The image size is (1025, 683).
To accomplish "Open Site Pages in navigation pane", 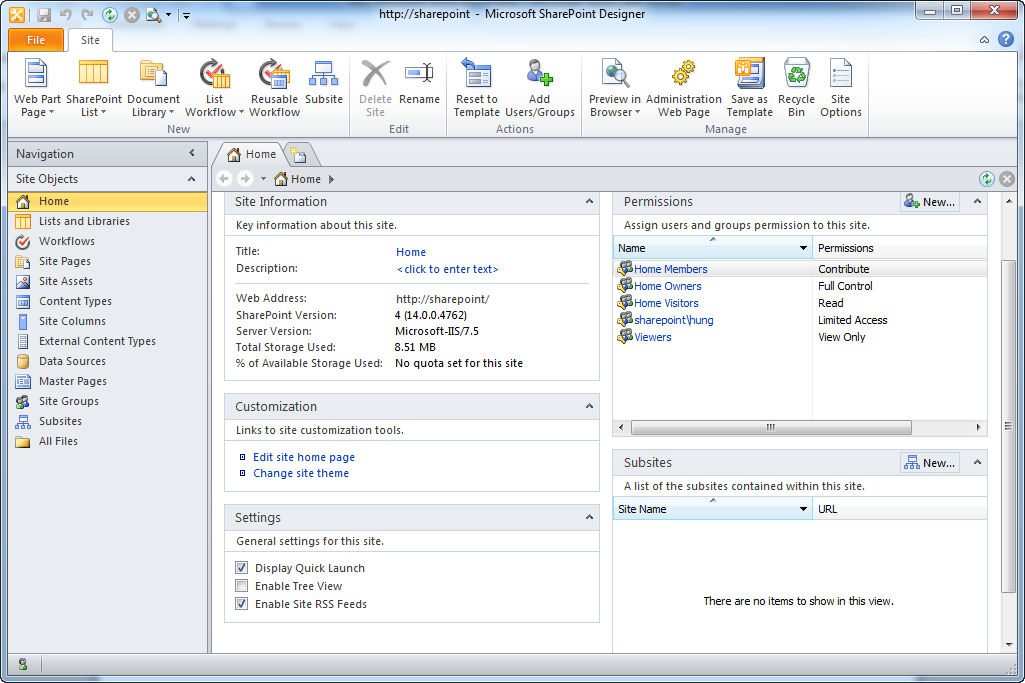I will (107, 261).
